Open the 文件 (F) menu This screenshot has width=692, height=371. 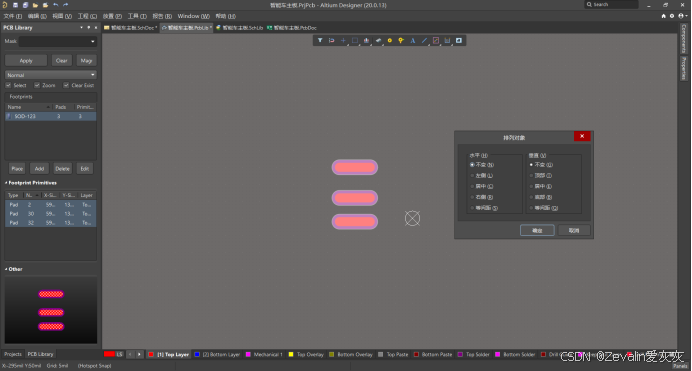pyautogui.click(x=13, y=16)
